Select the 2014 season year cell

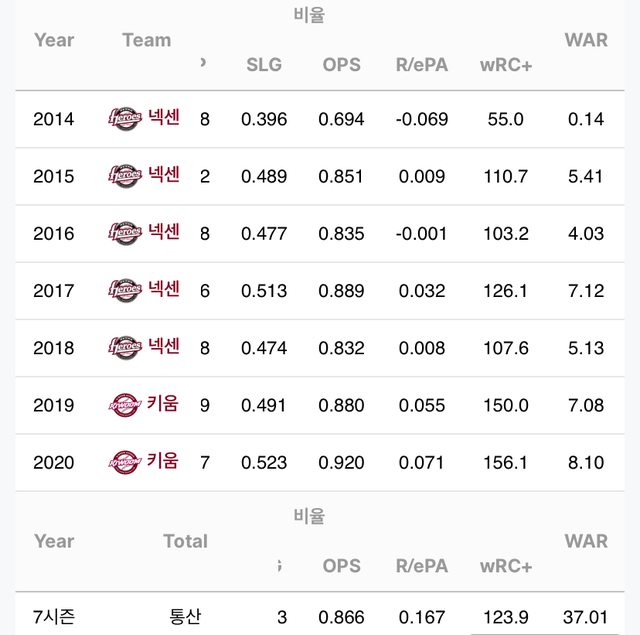pos(54,119)
